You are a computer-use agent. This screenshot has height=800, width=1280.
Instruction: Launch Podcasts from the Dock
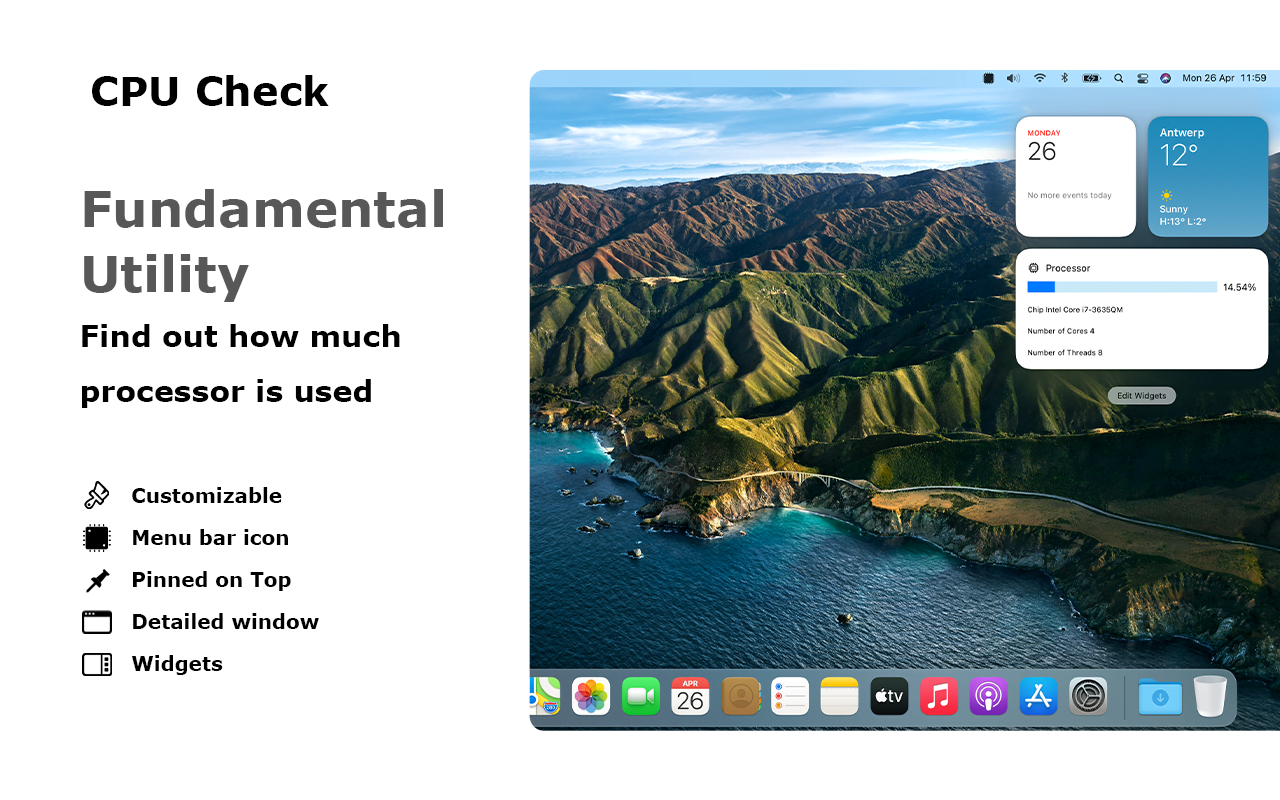(988, 696)
